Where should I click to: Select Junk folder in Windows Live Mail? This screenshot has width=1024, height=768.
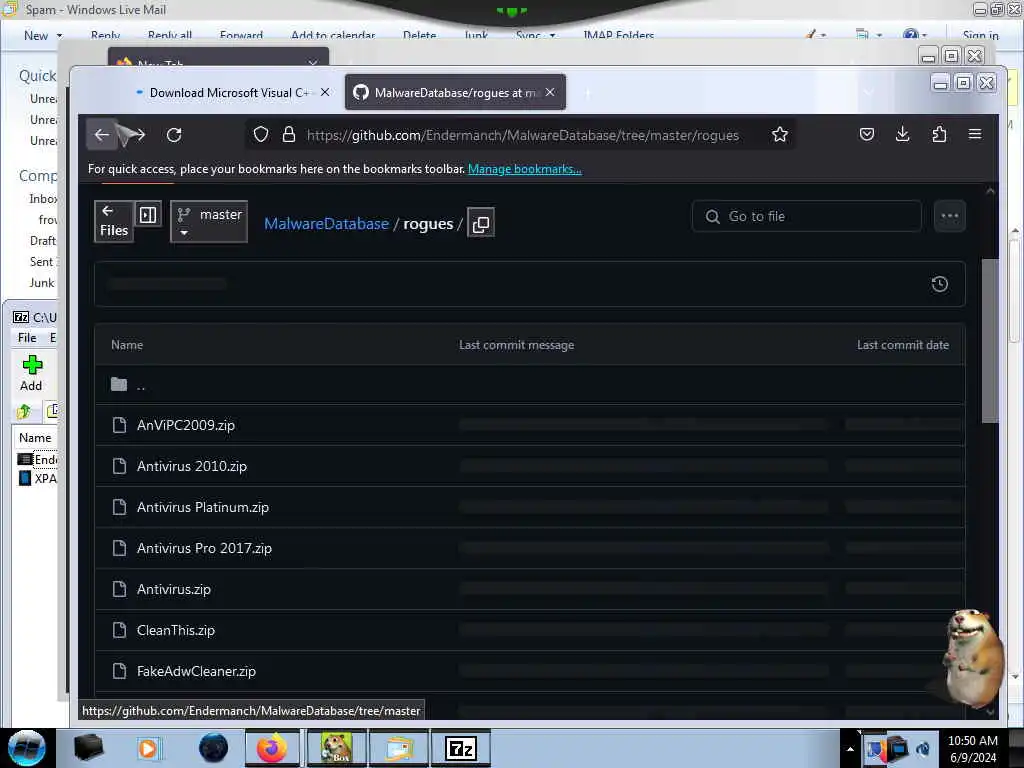coord(42,283)
